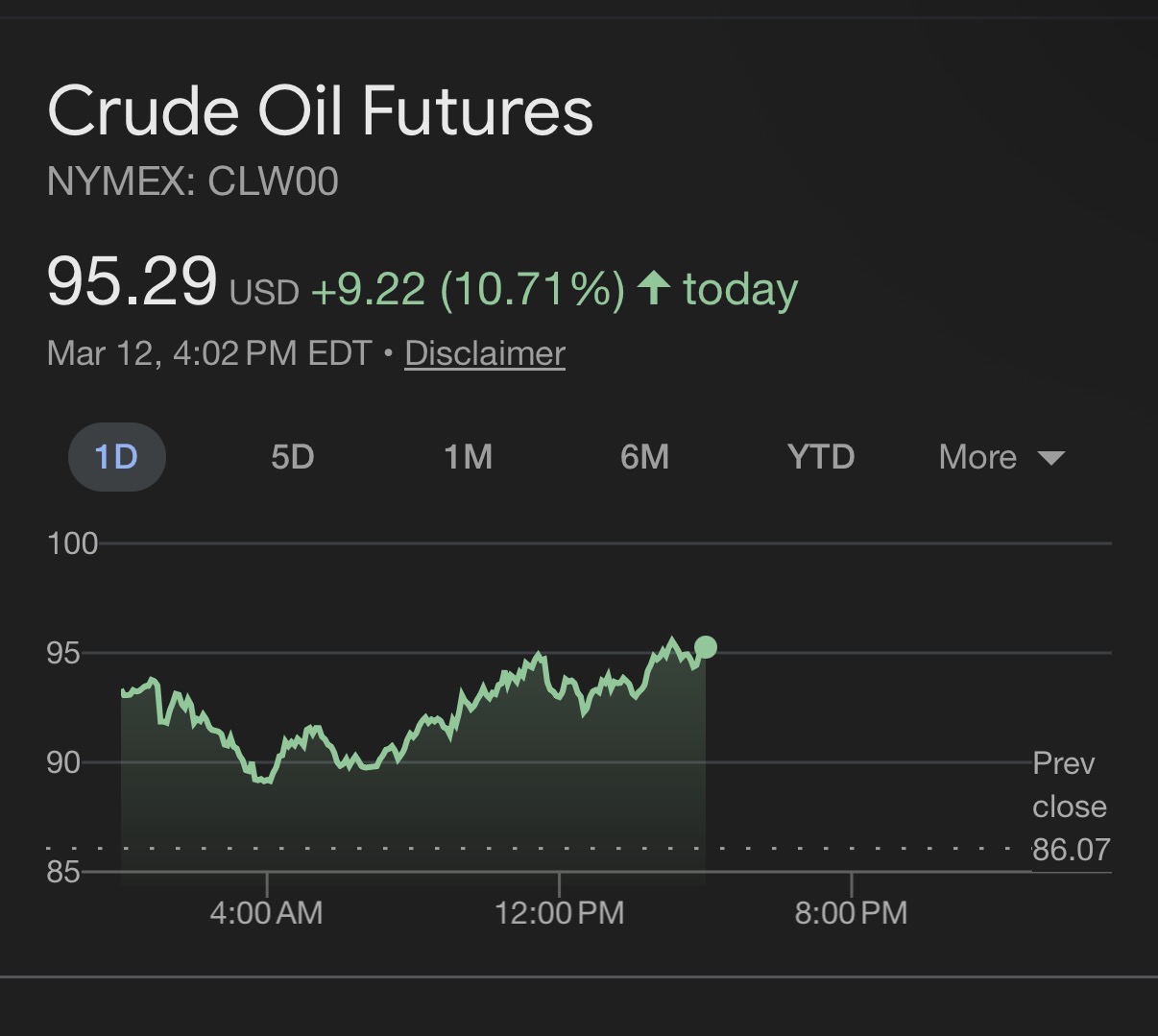Image resolution: width=1158 pixels, height=1036 pixels.
Task: Click the Prev close 86.07 label
Action: tap(1070, 807)
